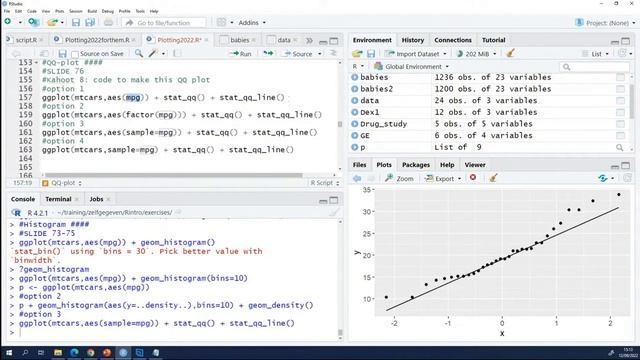Toggle the Source on Save checkbox
The height and width of the screenshot is (360, 640).
[x=75, y=54]
